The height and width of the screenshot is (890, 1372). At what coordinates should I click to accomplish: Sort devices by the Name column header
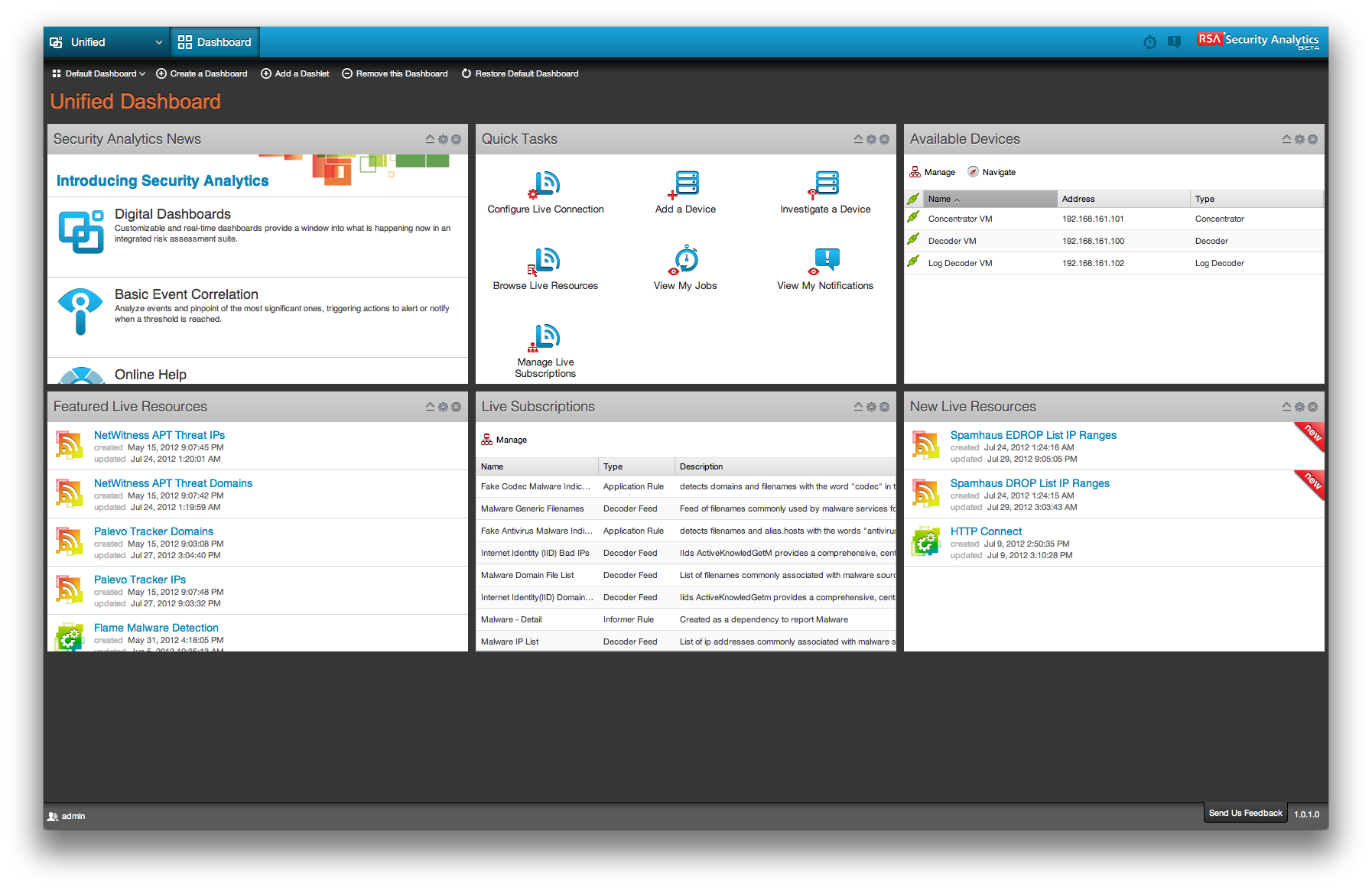939,199
